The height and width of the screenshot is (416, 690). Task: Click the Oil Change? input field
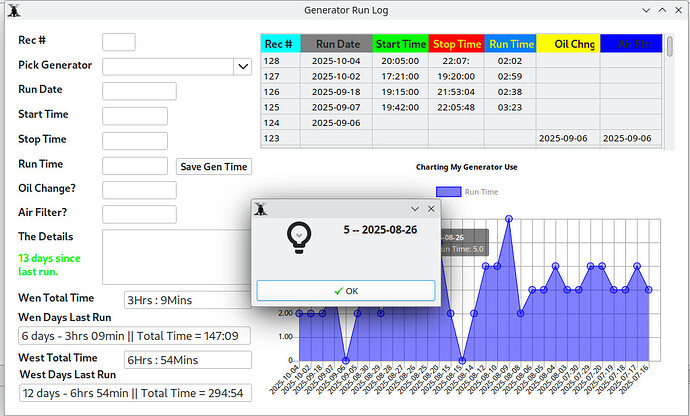click(x=139, y=190)
